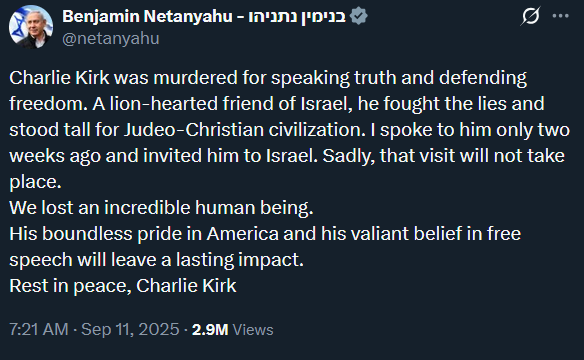Open Netanyahu's profile picture

pyautogui.click(x=31, y=27)
